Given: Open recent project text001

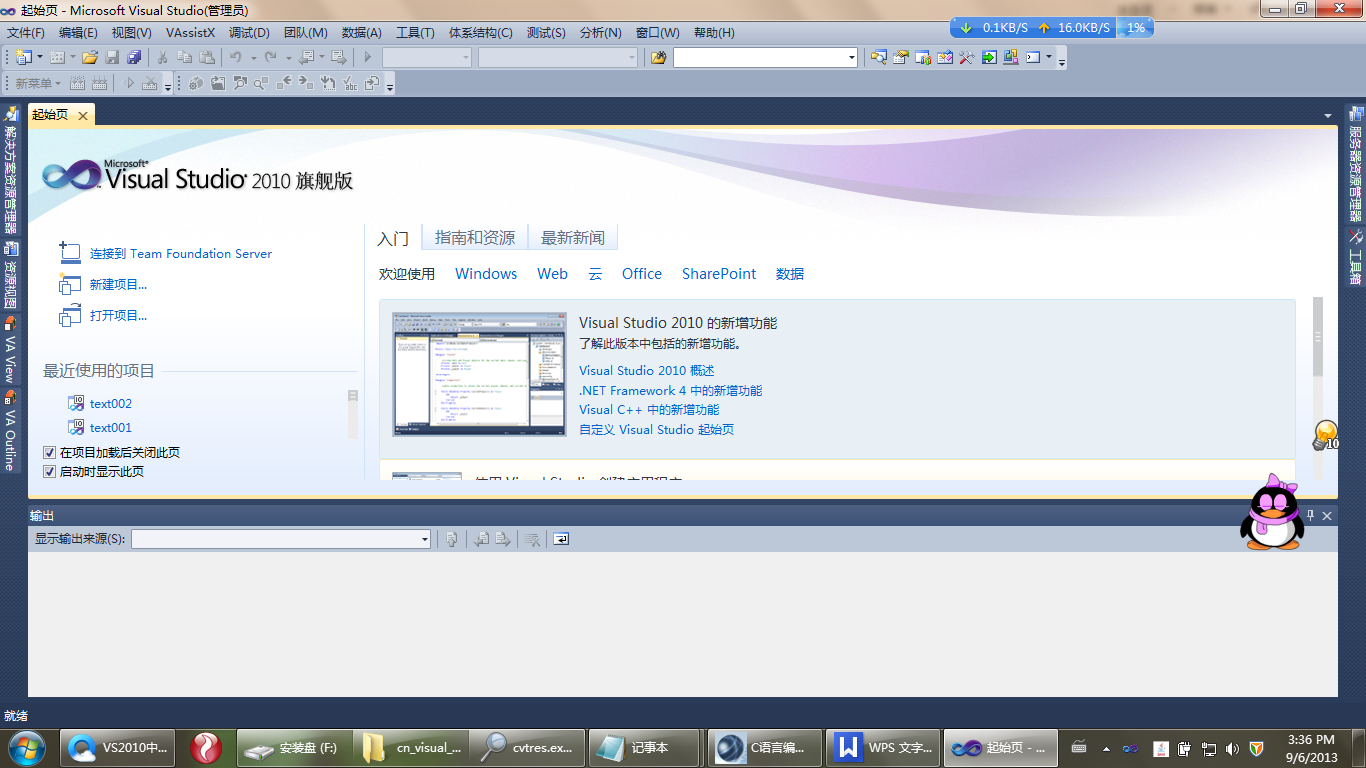Looking at the screenshot, I should [x=111, y=428].
